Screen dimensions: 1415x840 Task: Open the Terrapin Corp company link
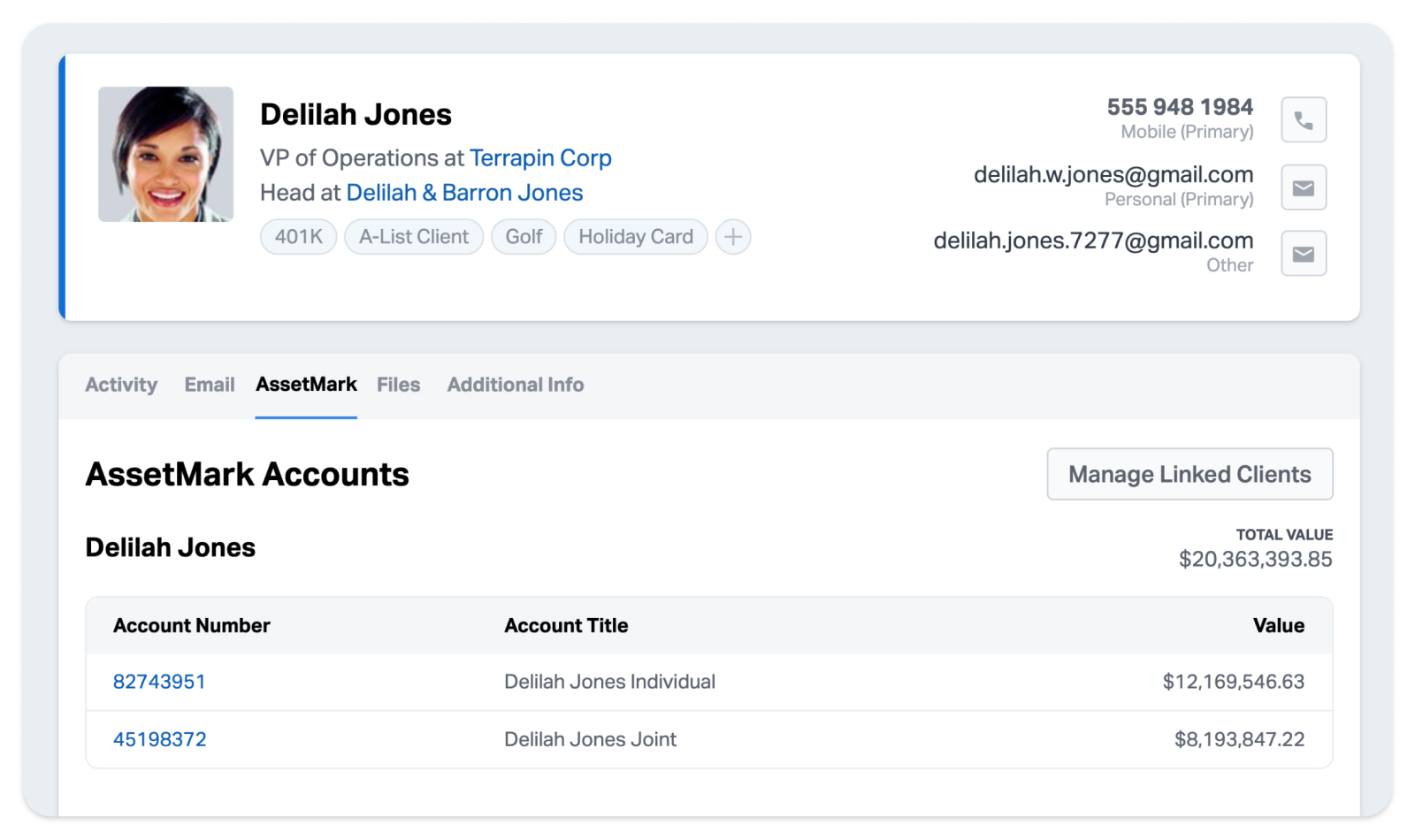541,158
